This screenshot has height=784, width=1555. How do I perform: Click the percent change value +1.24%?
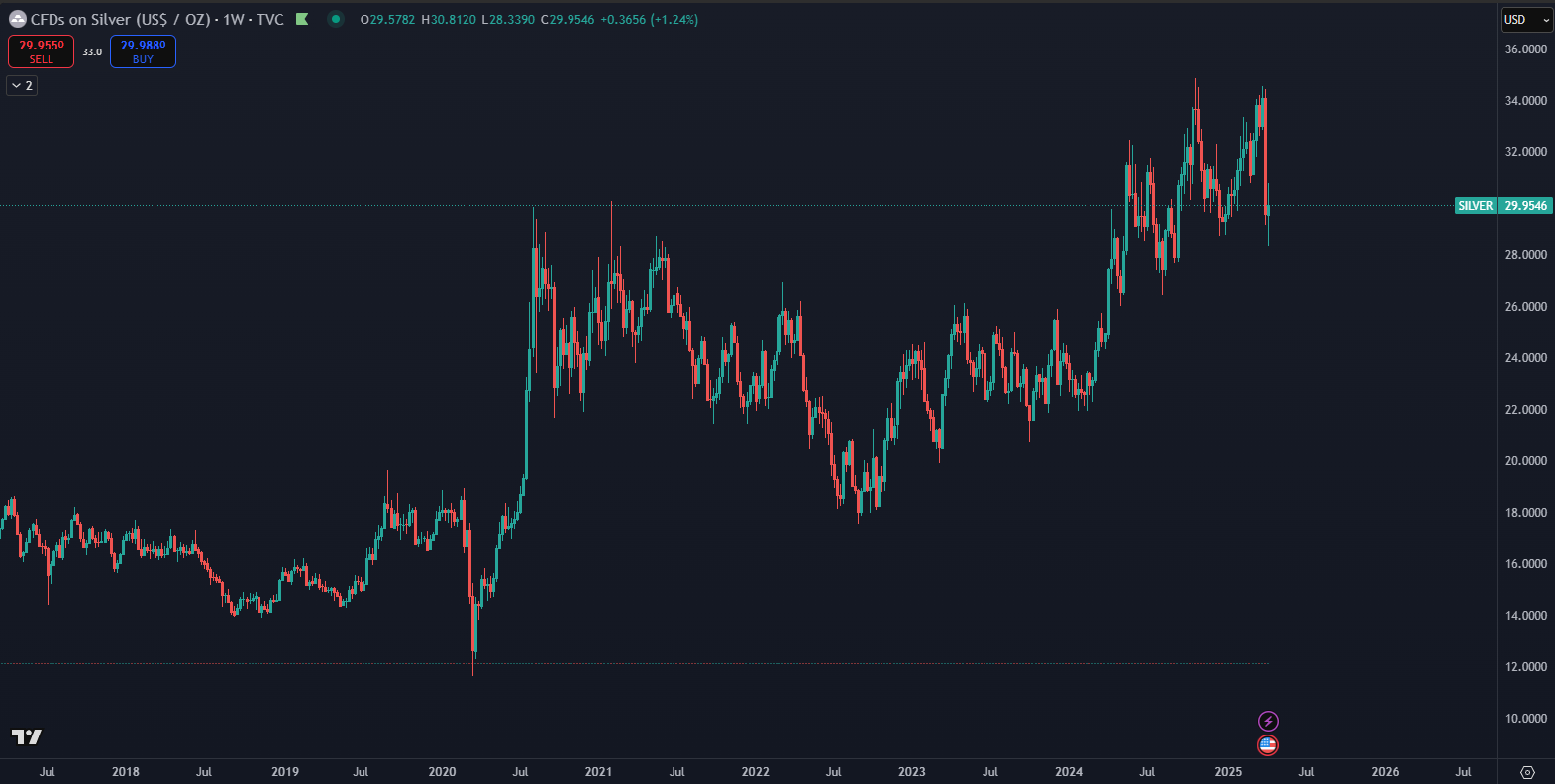674,20
